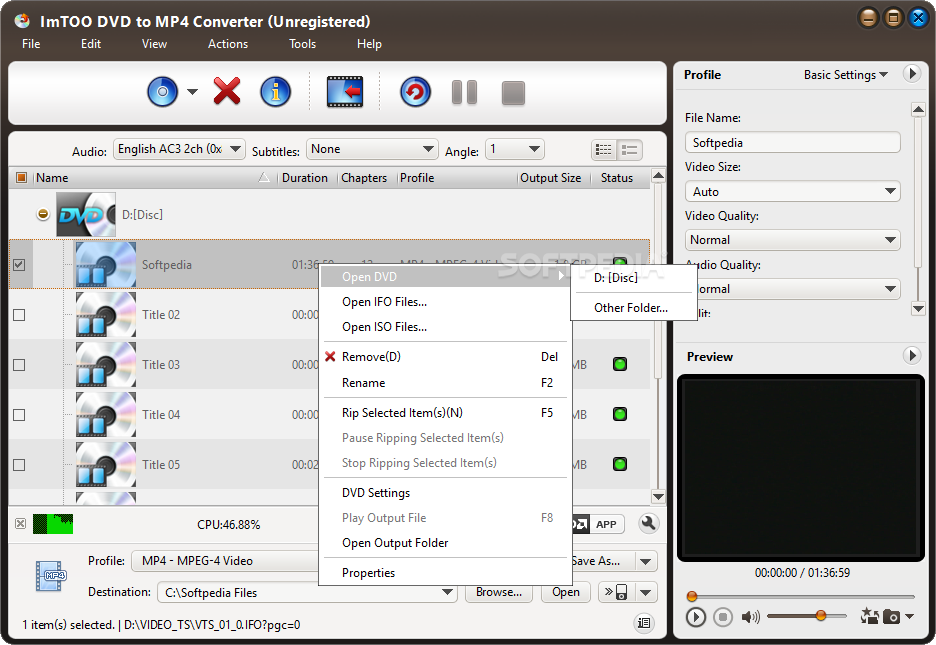The height and width of the screenshot is (645, 936).
Task: Click the clip effects icon beside camera
Action: point(869,616)
